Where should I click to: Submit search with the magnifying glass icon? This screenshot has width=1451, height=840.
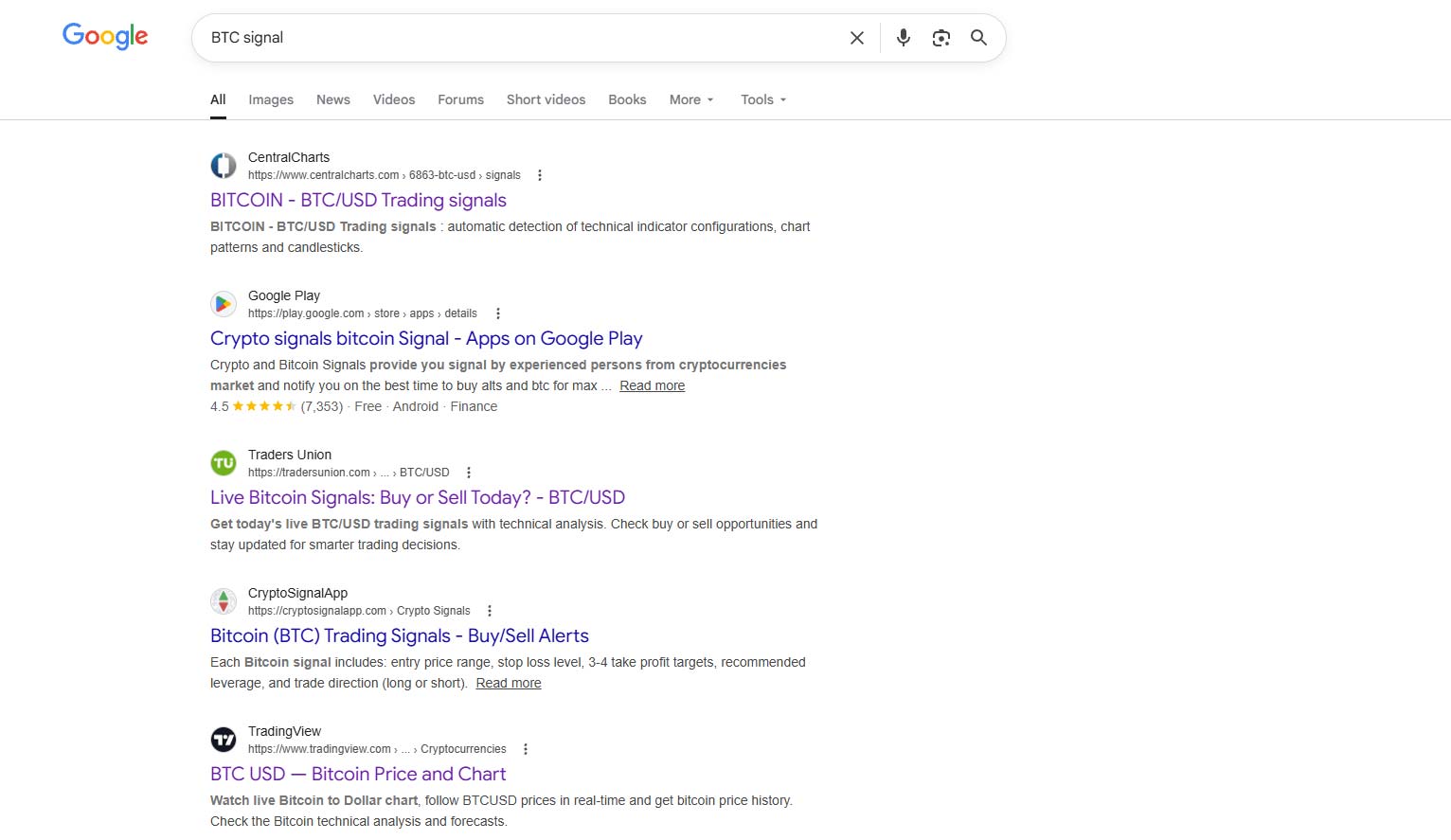tap(978, 38)
